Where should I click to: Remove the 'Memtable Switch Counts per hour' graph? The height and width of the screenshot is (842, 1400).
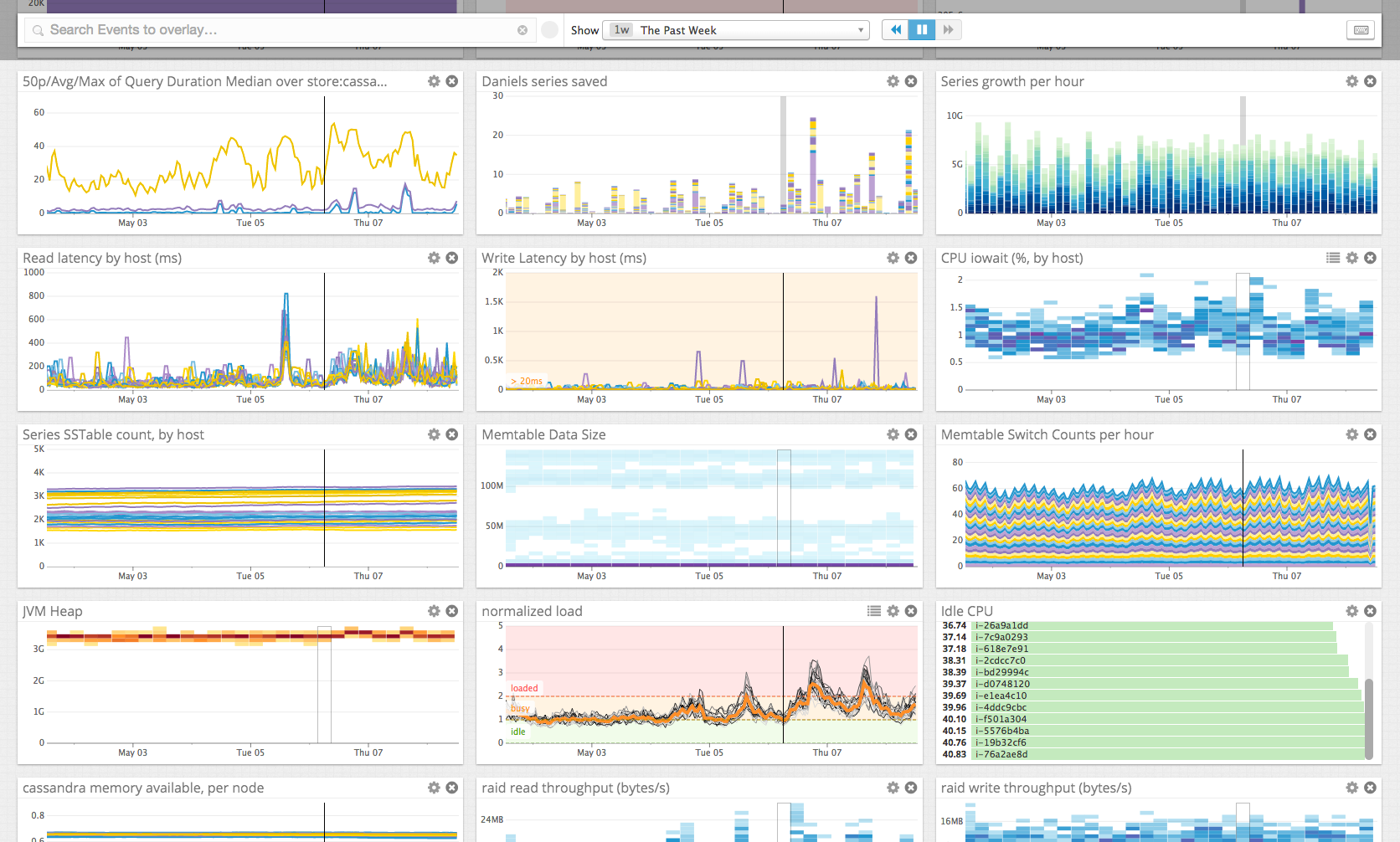point(1371,434)
